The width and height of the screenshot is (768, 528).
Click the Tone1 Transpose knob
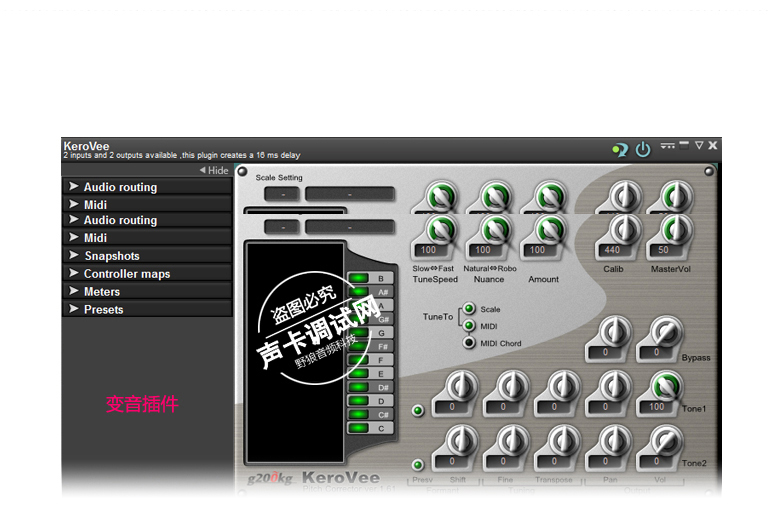coord(564,386)
